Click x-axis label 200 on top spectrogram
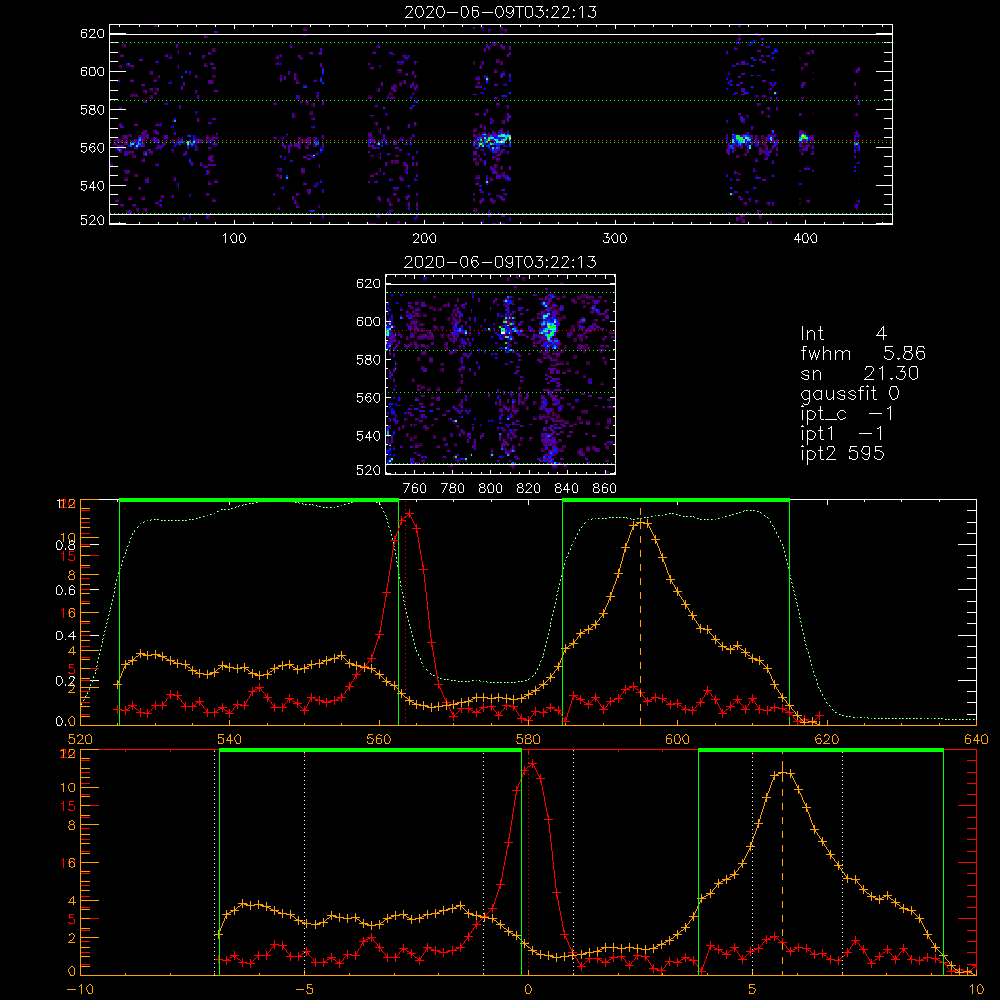1000x1000 pixels. click(424, 239)
